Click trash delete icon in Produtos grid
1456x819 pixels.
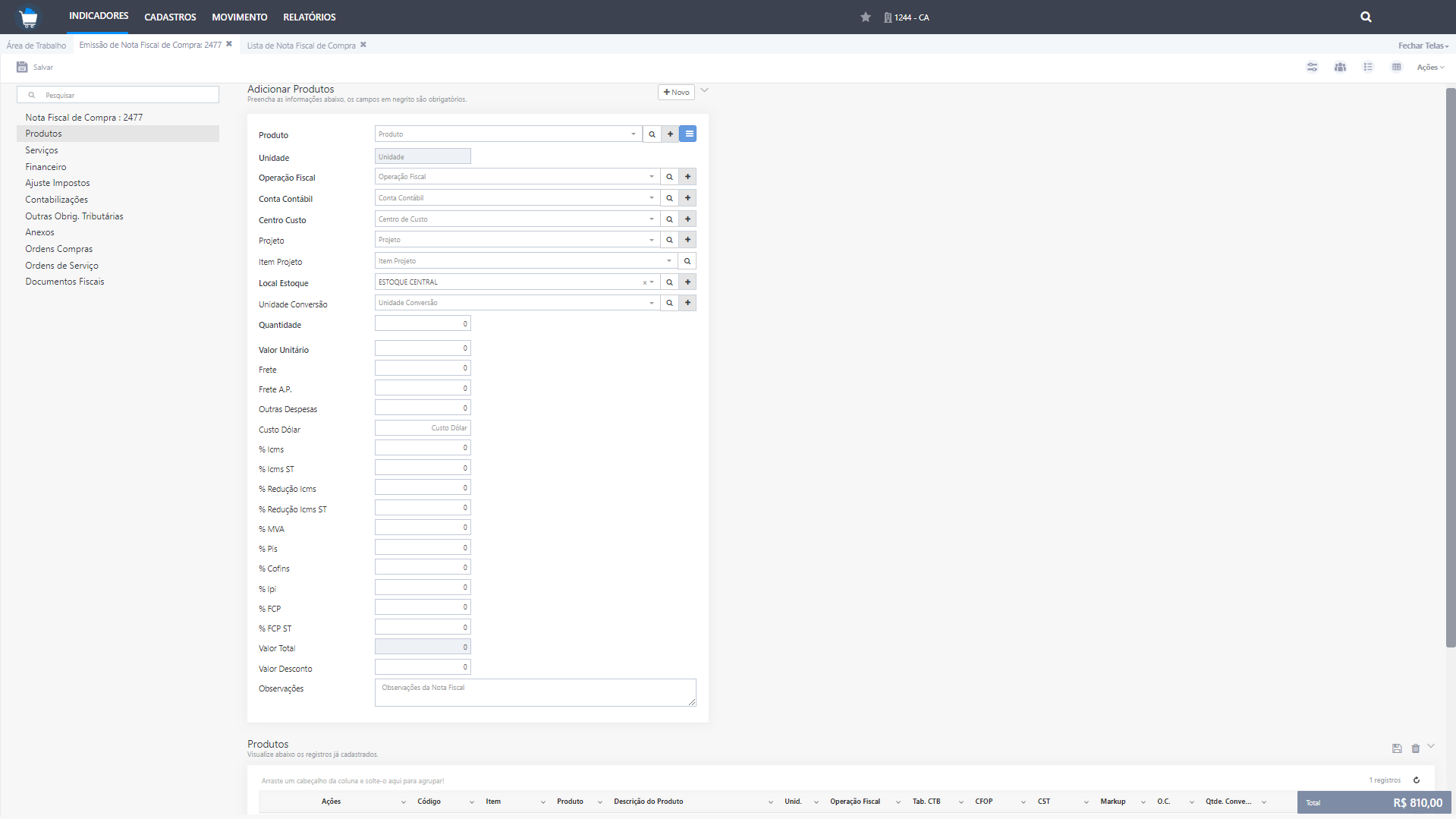[x=1415, y=748]
